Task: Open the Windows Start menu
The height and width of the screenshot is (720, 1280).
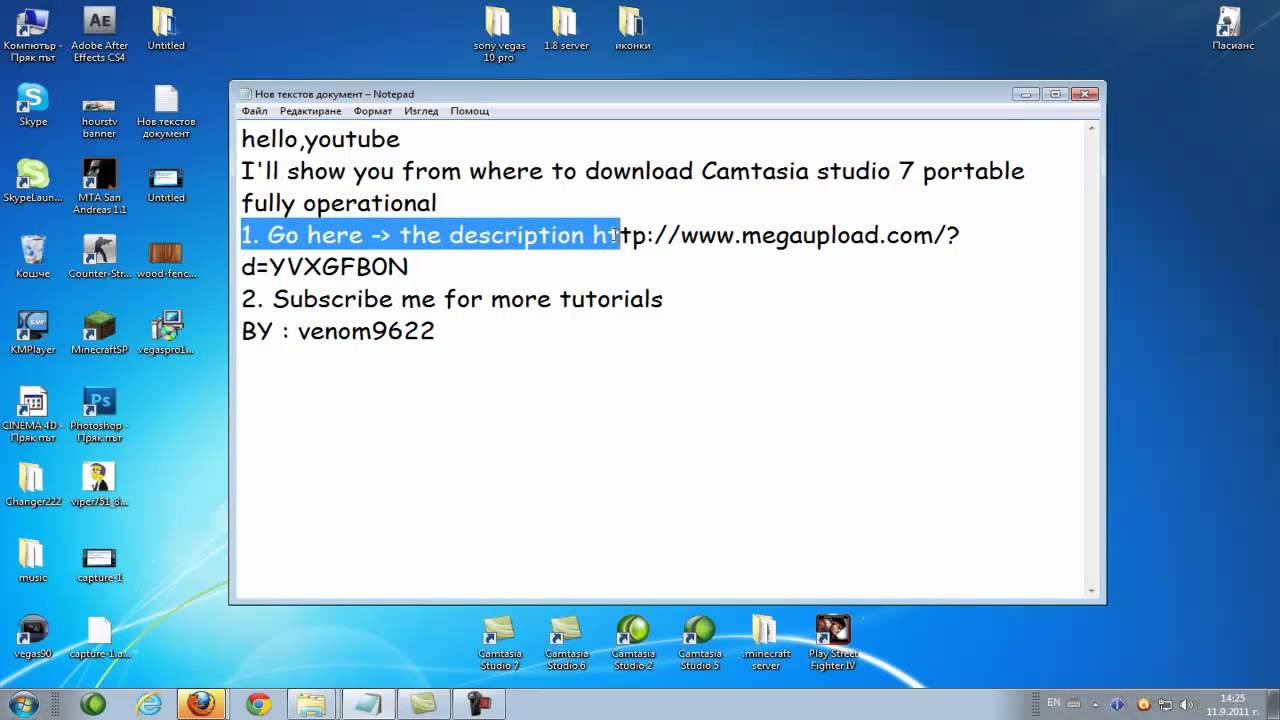Action: (x=23, y=703)
